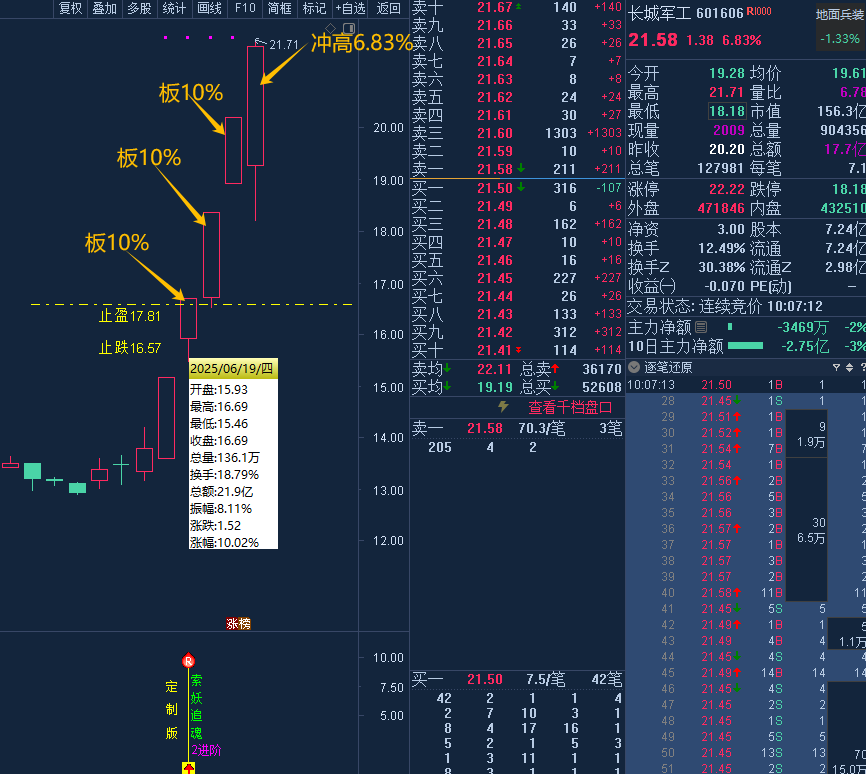Toggle the 简框 simple frame mode
The height and width of the screenshot is (774, 866).
(x=280, y=8)
